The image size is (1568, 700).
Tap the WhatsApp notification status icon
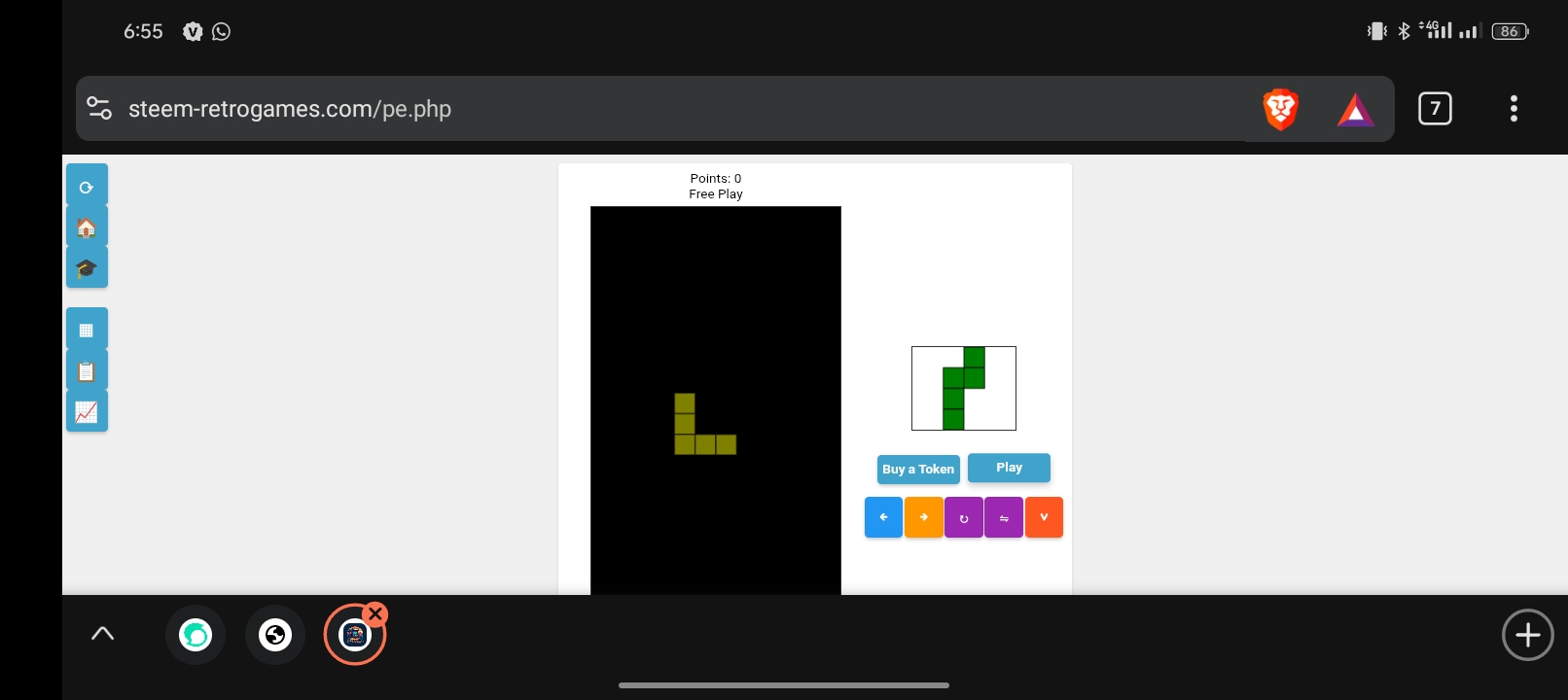pyautogui.click(x=222, y=32)
